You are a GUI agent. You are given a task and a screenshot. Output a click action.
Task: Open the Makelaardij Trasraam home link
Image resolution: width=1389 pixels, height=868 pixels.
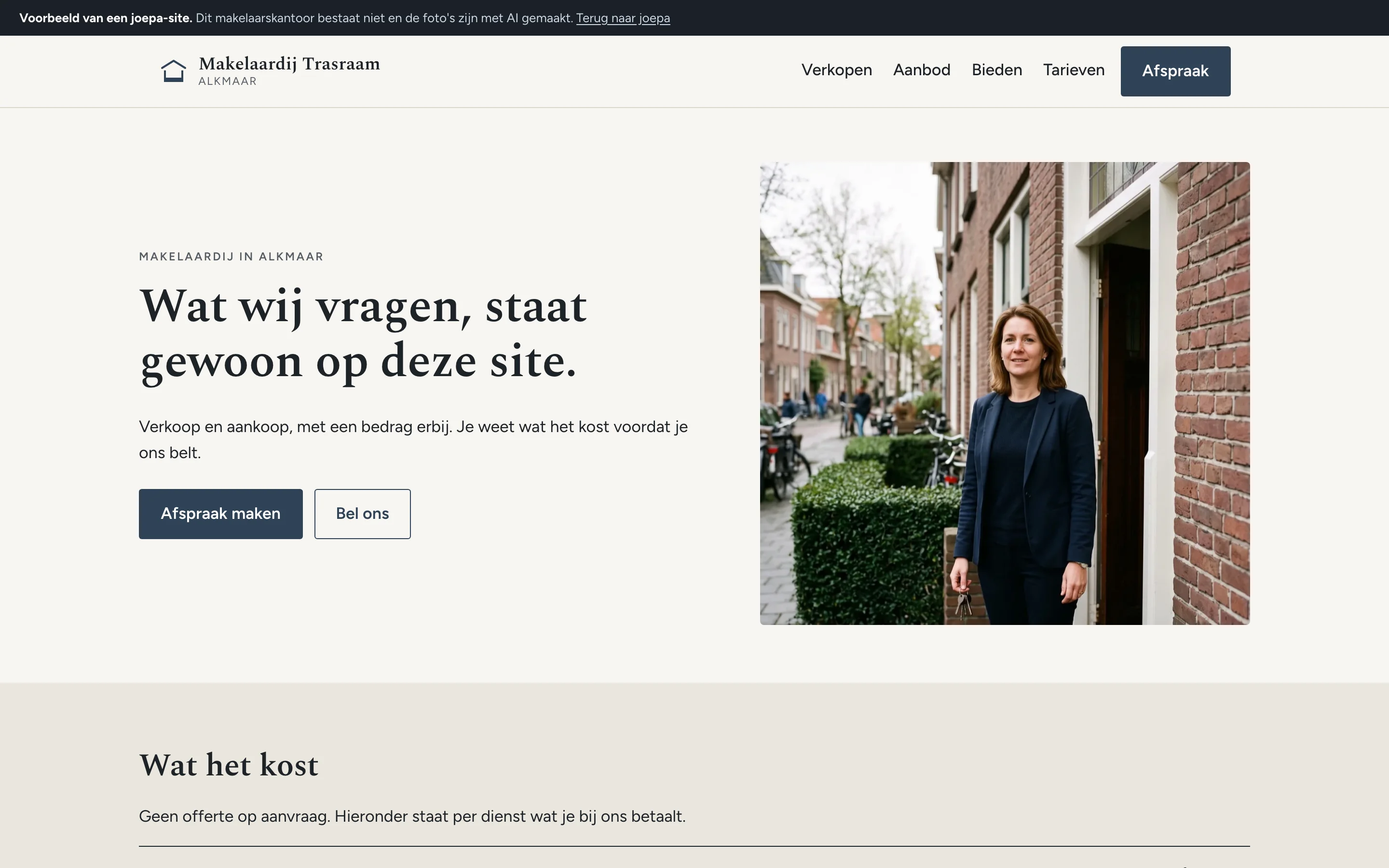point(270,71)
